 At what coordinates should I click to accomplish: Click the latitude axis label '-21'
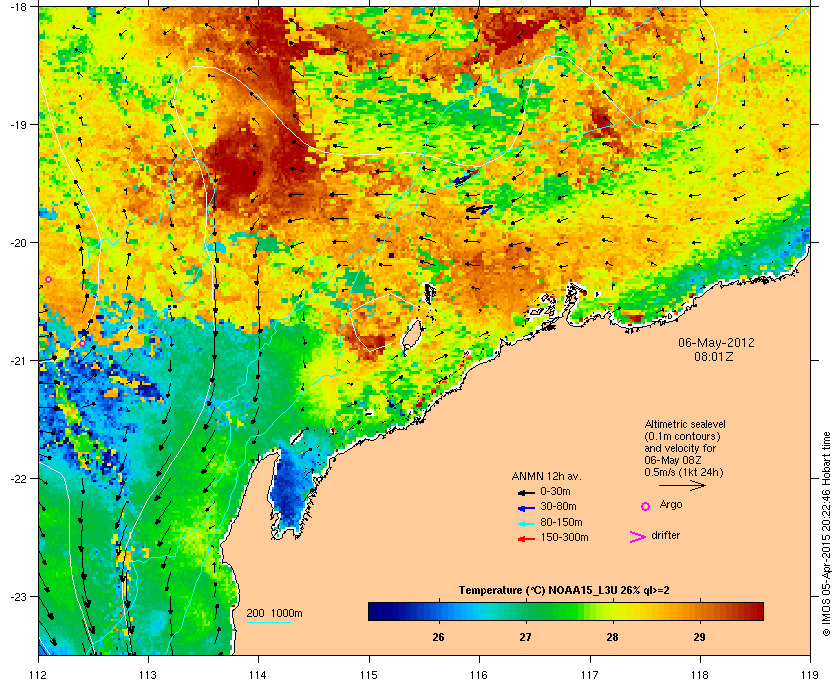click(18, 361)
